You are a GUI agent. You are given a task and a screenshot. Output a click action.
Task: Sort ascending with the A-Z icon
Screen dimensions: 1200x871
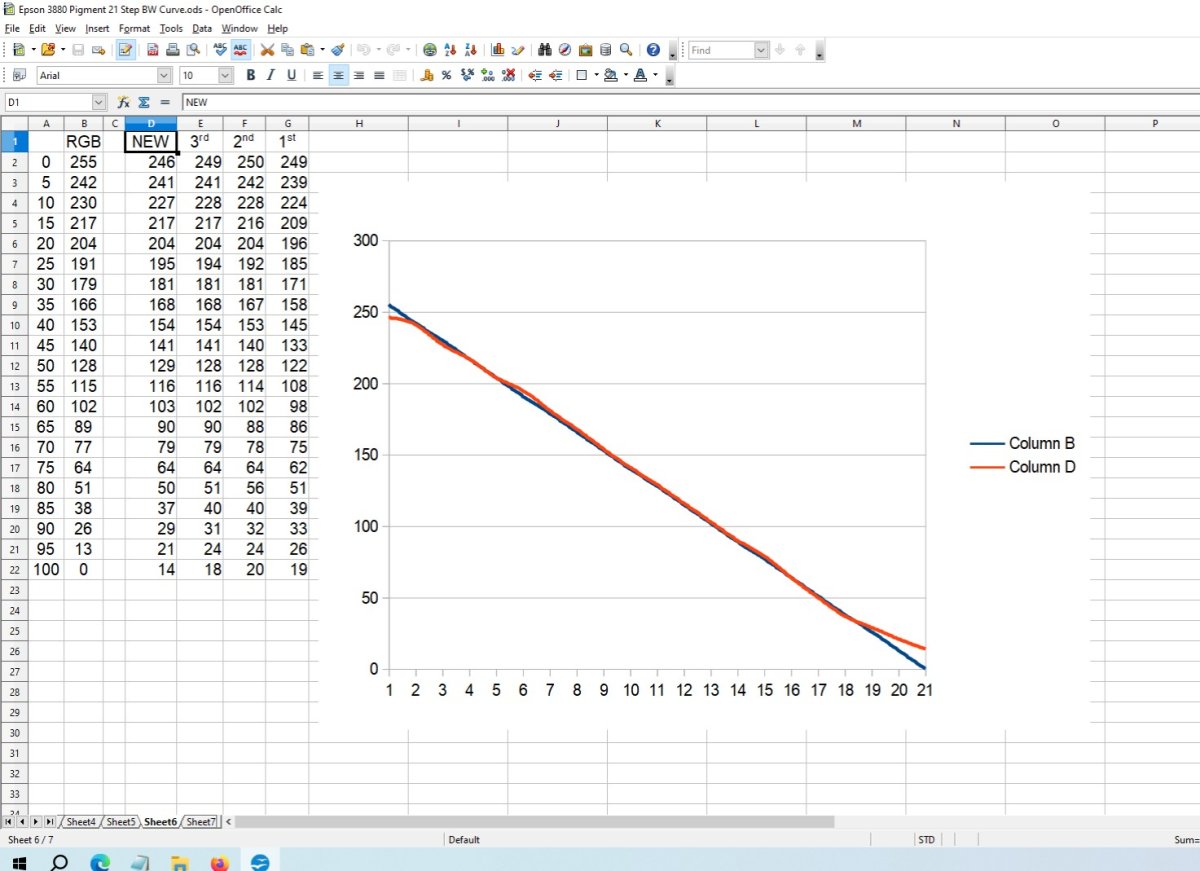click(x=450, y=50)
